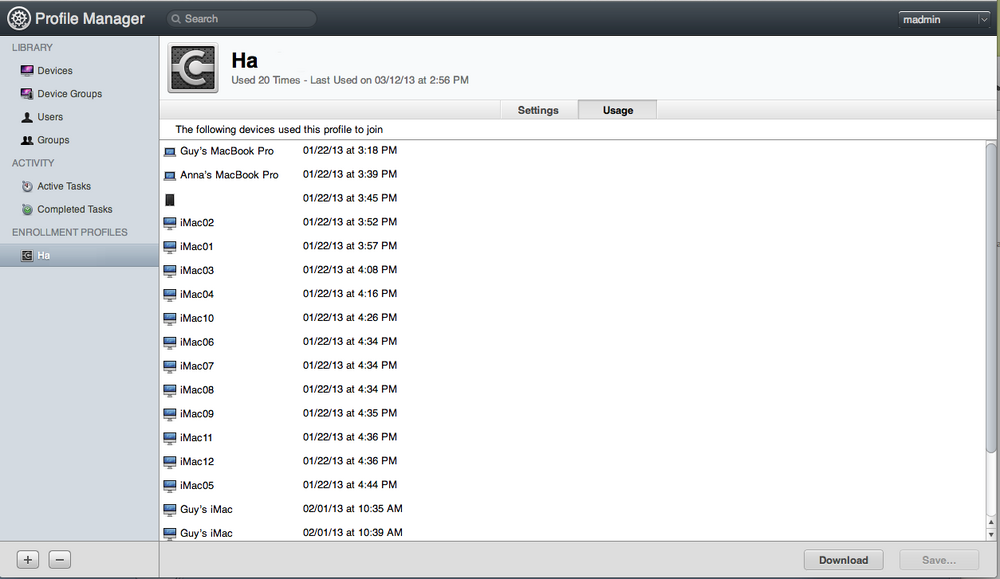Click the iMac10 computer icon
Image resolution: width=1000 pixels, height=579 pixels.
click(x=170, y=319)
